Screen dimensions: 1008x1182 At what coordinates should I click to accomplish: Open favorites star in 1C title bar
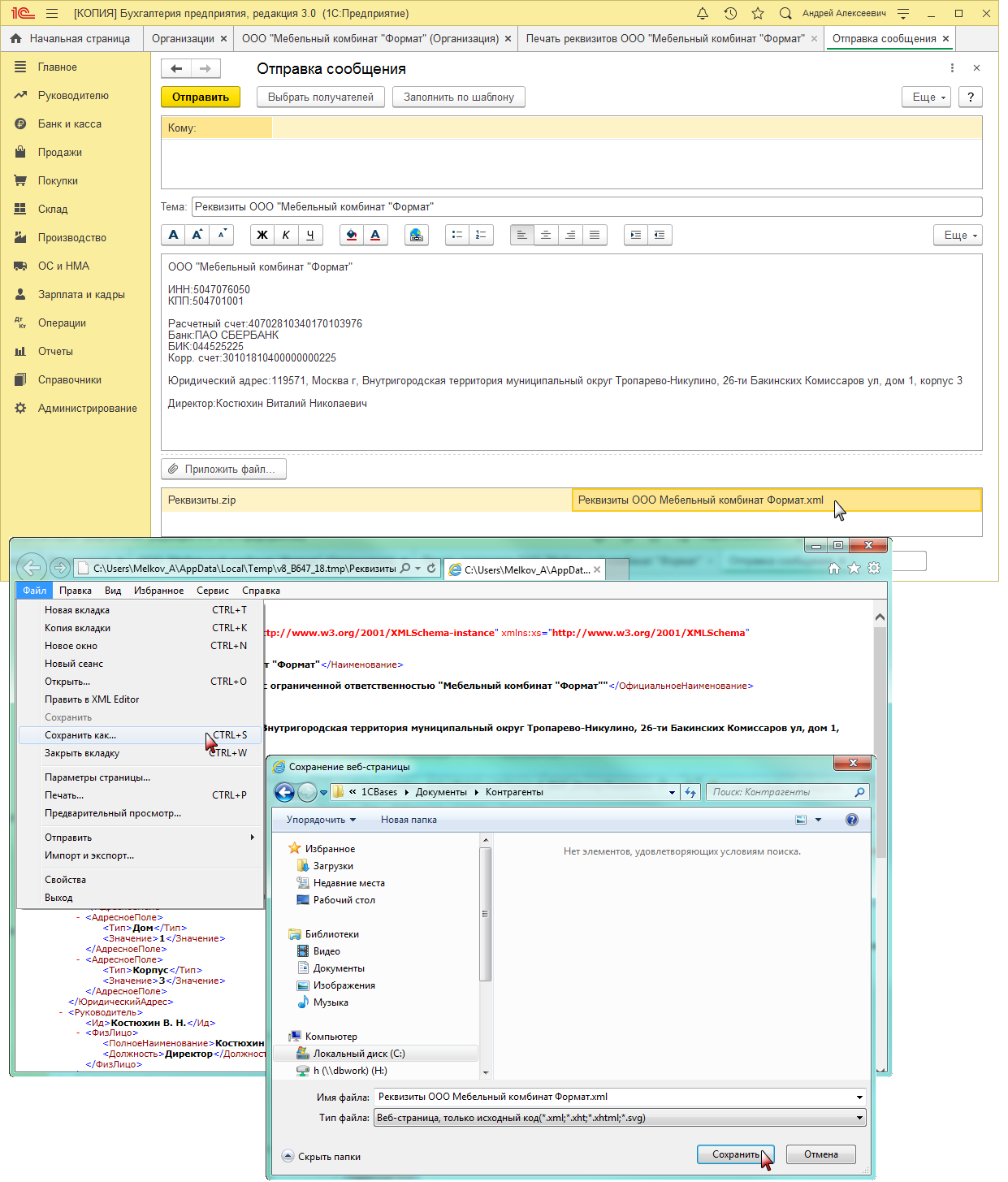758,13
